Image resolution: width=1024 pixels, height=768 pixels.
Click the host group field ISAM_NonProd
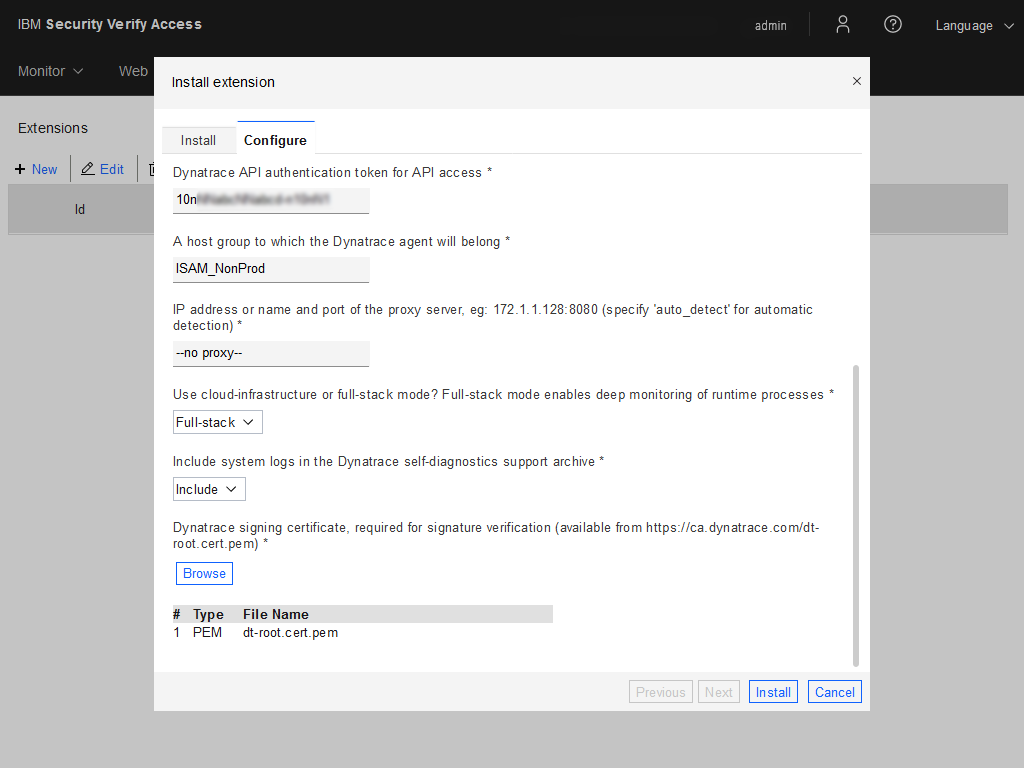pyautogui.click(x=271, y=269)
